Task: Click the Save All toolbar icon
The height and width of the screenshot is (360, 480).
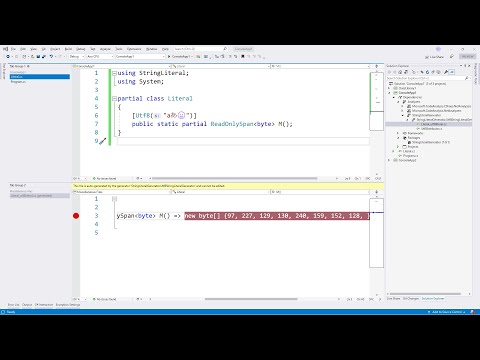Action: click(43, 57)
